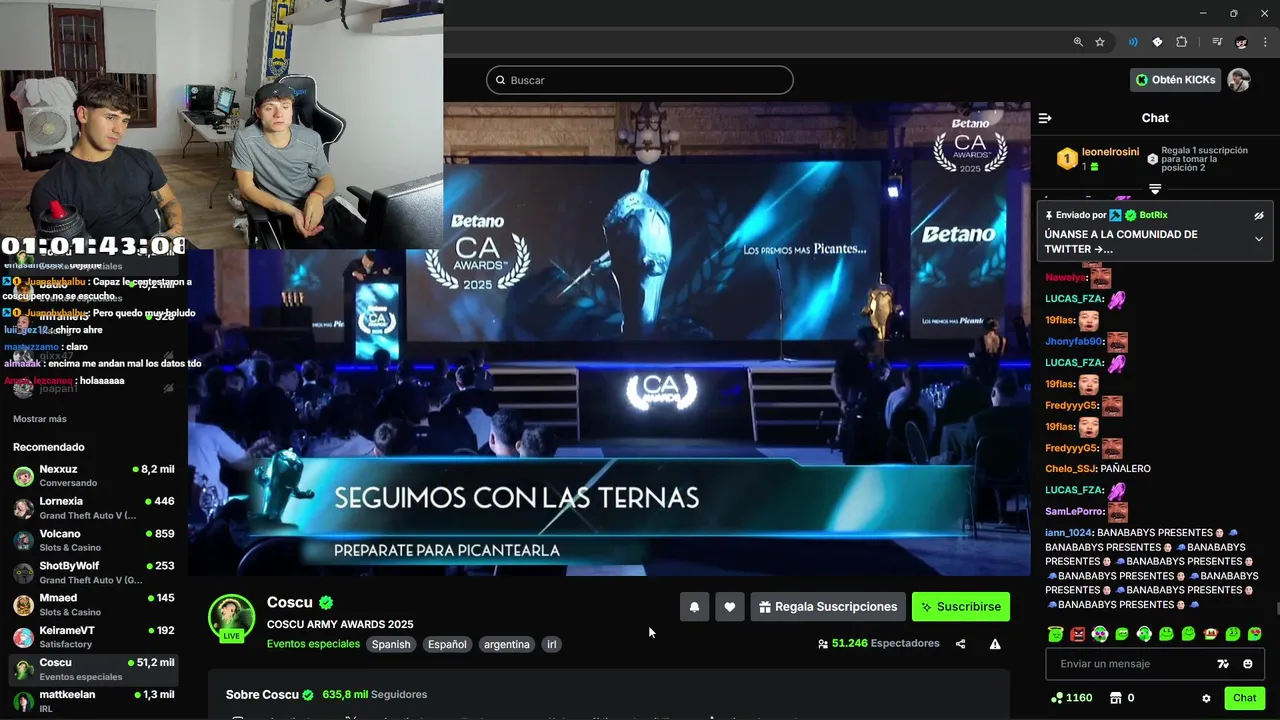Click the Obtén KICKs button

1175,80
